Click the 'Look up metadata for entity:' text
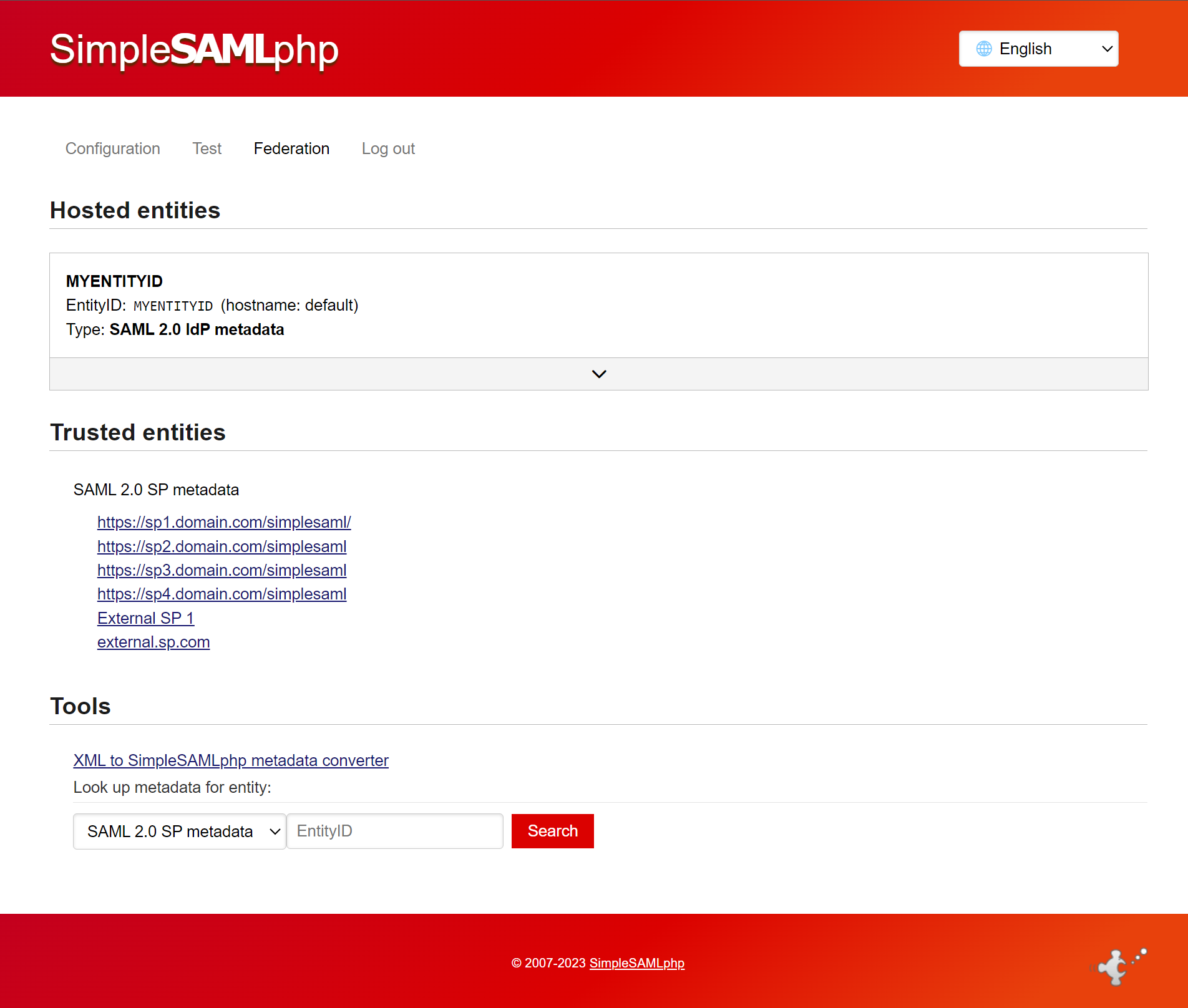 (x=172, y=787)
